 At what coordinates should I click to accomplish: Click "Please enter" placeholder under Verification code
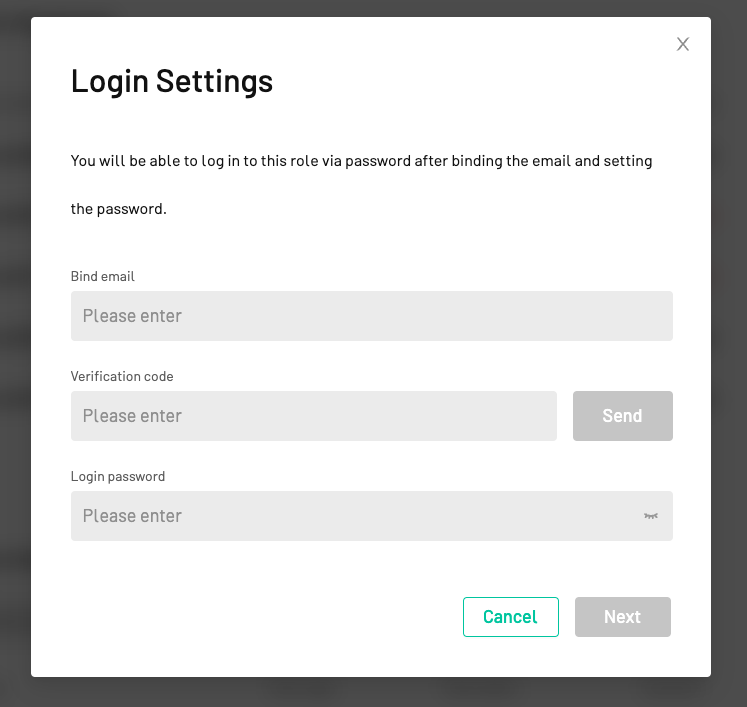pyautogui.click(x=132, y=416)
